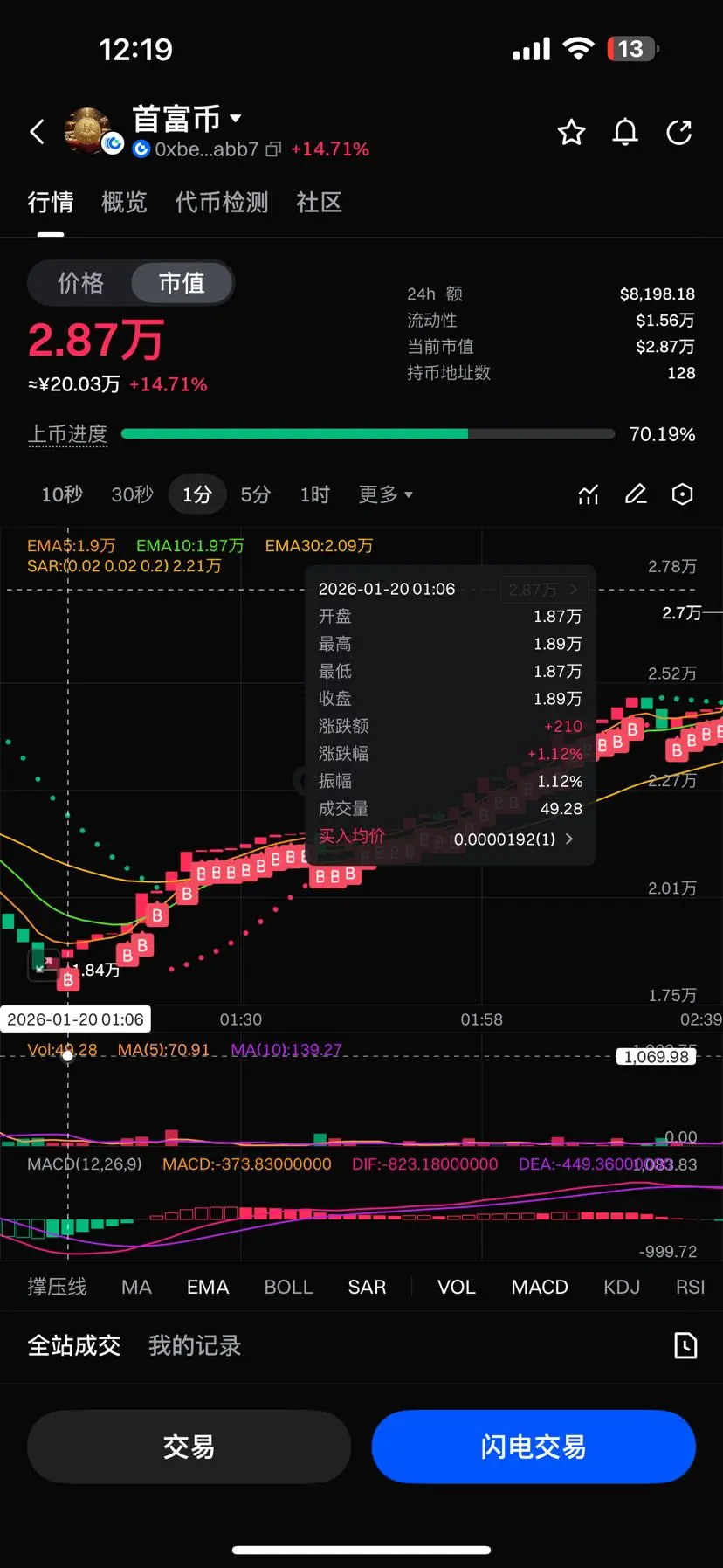Tap the 流动性 value $1.56万

coord(665,320)
